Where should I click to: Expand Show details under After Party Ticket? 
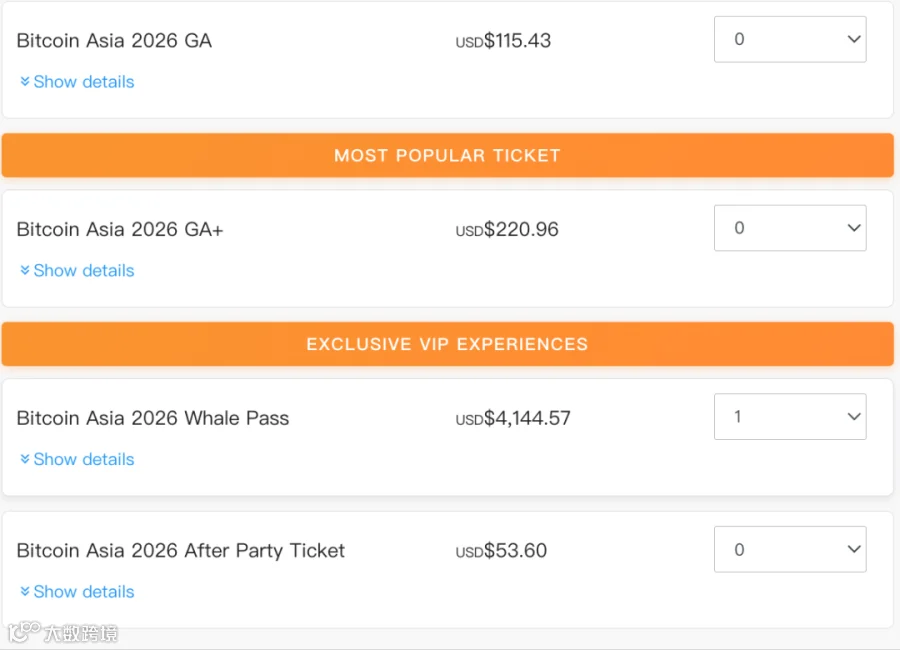click(77, 592)
